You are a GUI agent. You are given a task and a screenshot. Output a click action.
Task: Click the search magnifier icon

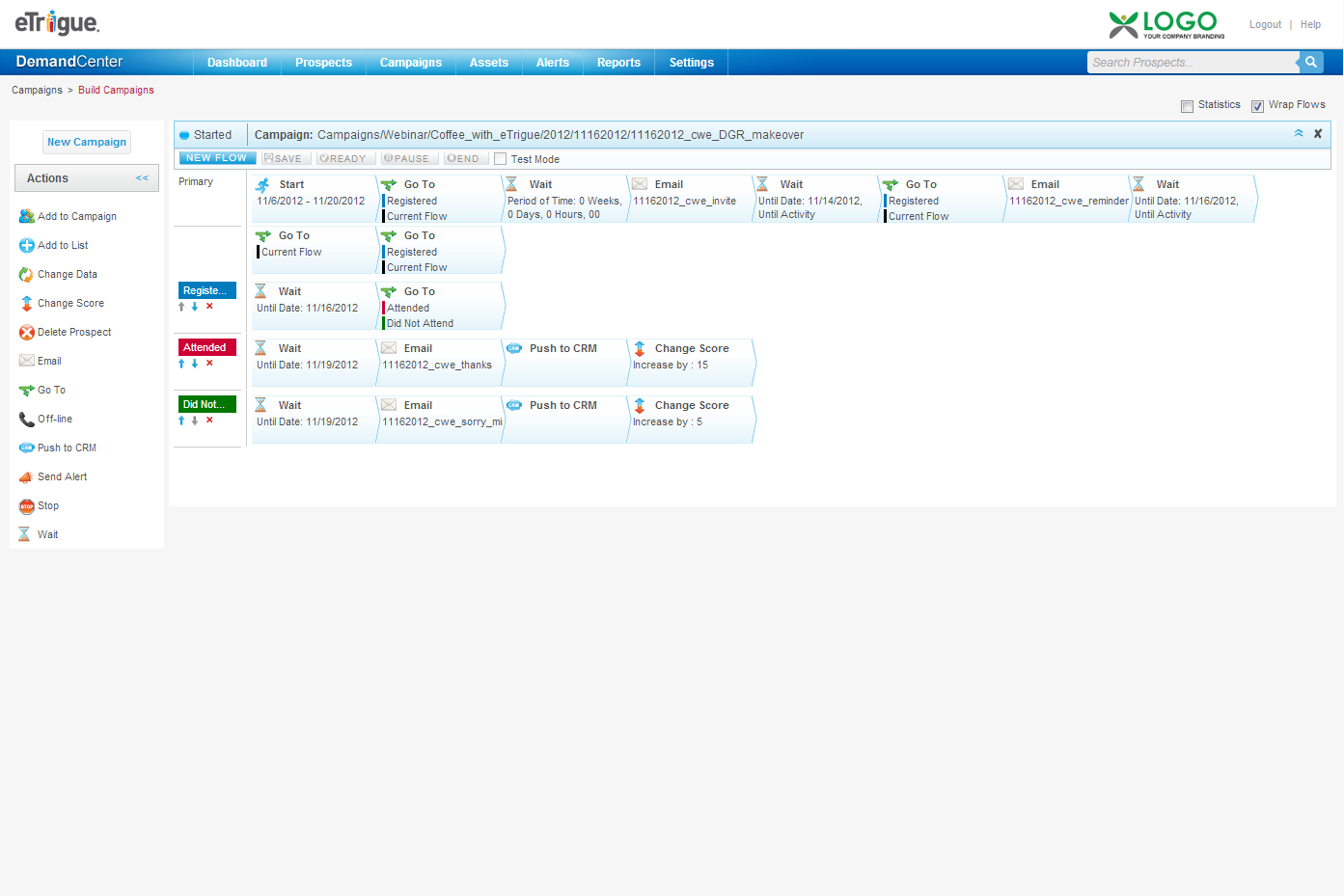point(1310,62)
